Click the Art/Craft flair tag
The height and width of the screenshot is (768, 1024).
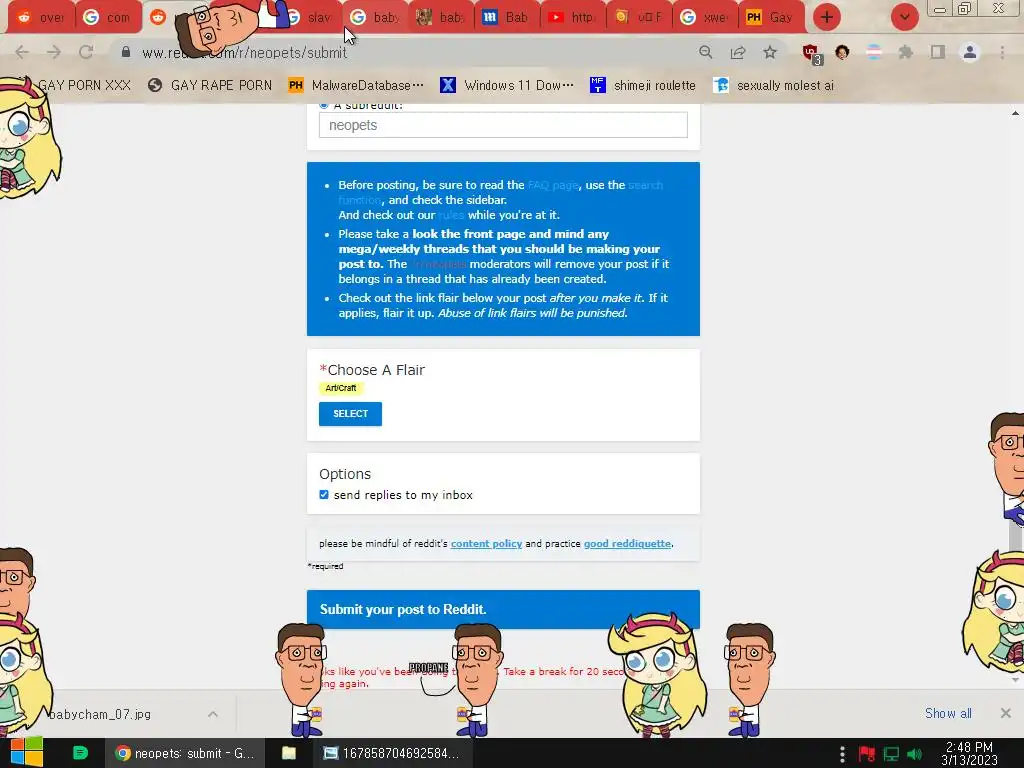(341, 388)
